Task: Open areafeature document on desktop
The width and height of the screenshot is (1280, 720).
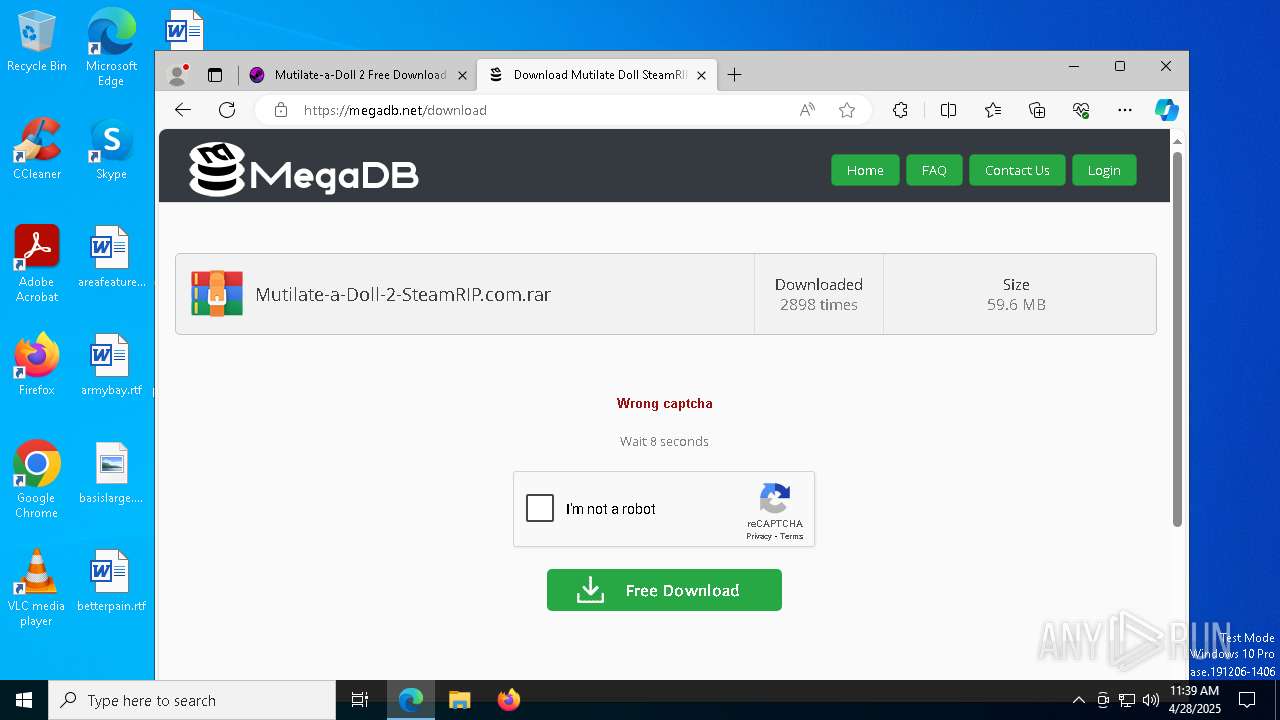Action: click(x=111, y=258)
